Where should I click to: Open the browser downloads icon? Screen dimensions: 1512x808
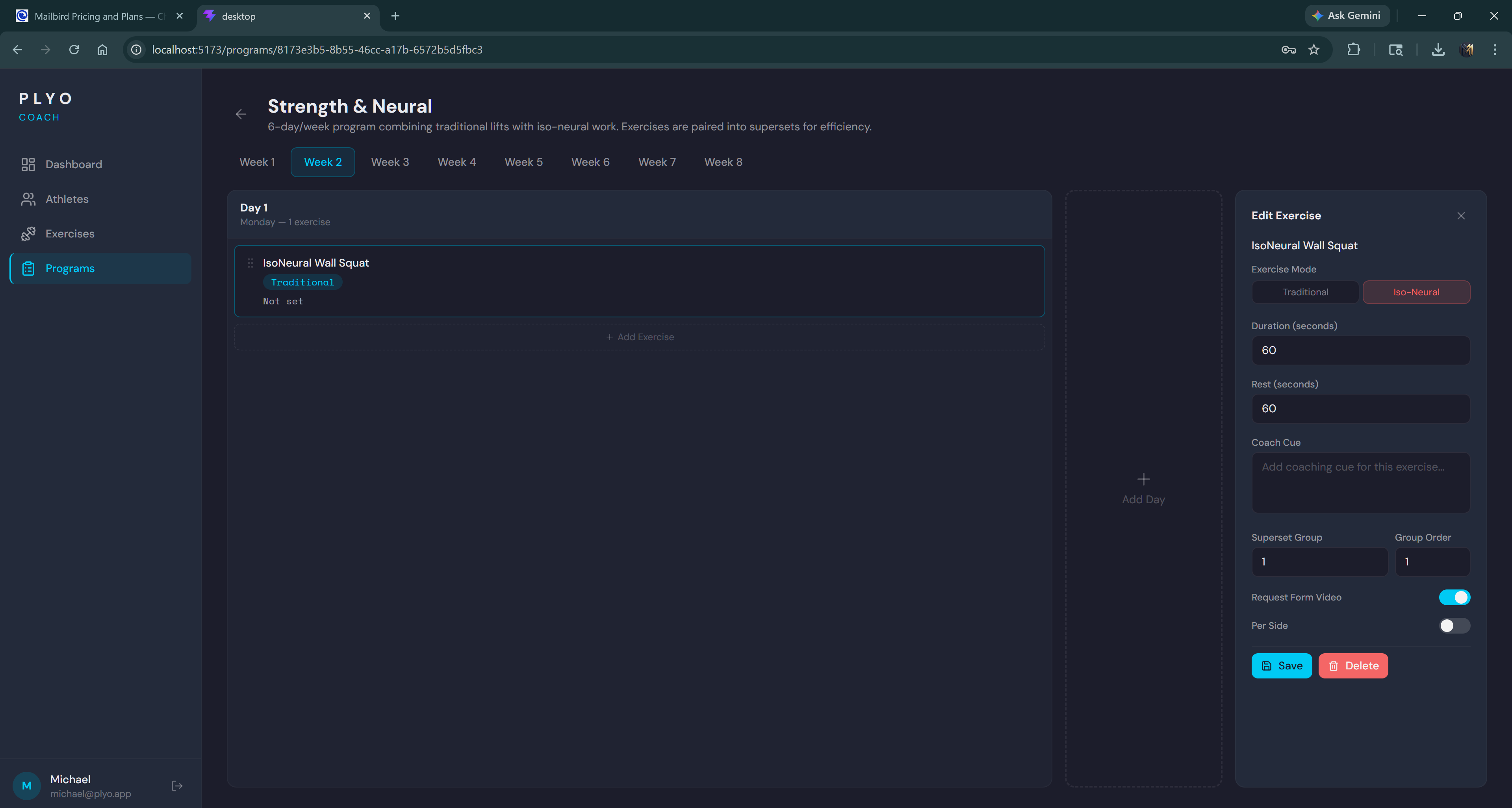pyautogui.click(x=1438, y=49)
